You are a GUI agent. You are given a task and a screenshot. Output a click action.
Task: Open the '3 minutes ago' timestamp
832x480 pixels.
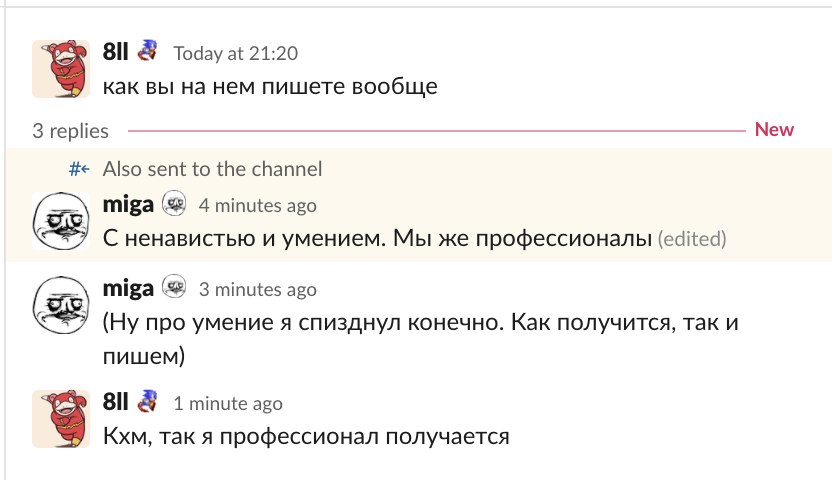point(257,290)
